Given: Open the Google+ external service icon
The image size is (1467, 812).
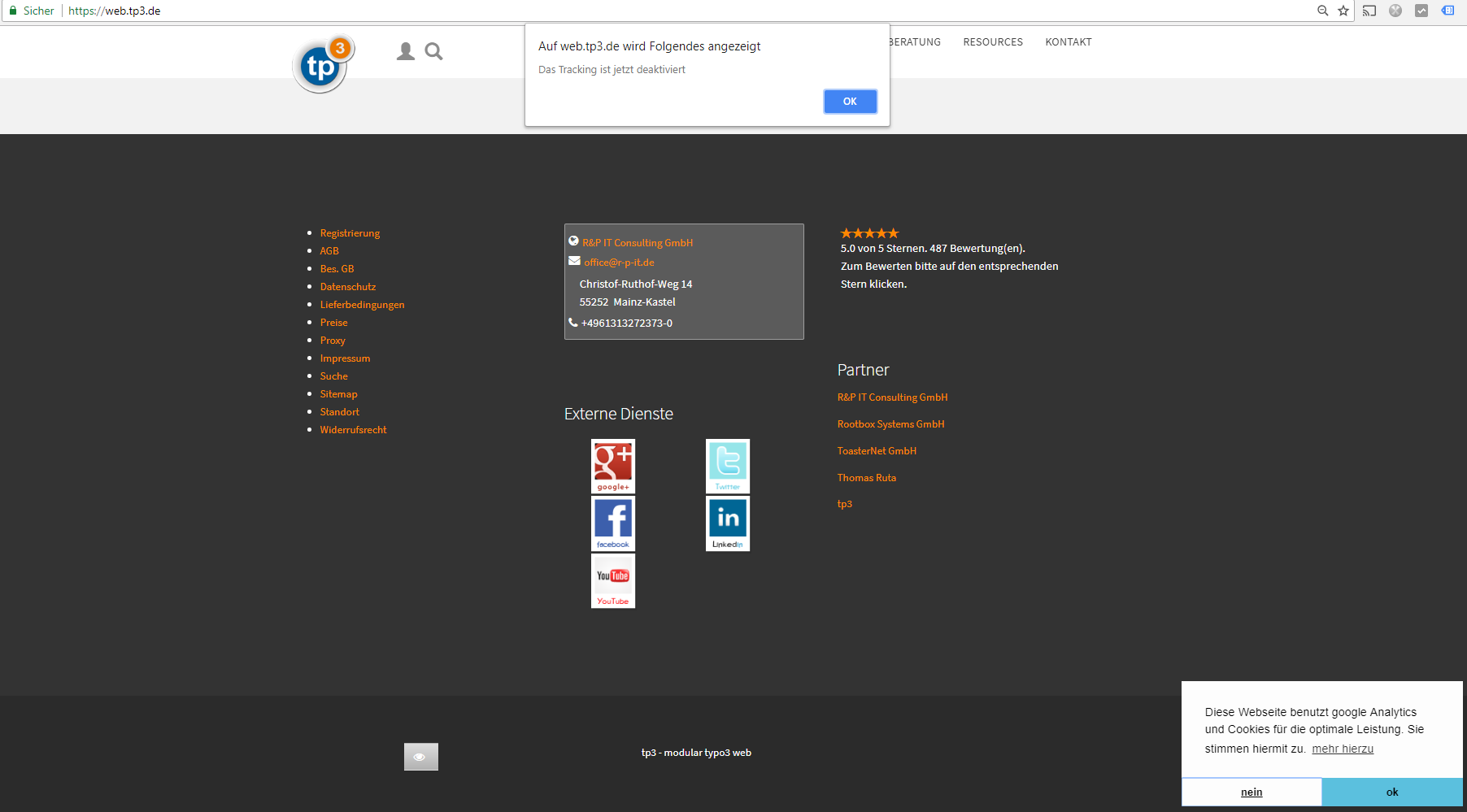Looking at the screenshot, I should tap(612, 466).
